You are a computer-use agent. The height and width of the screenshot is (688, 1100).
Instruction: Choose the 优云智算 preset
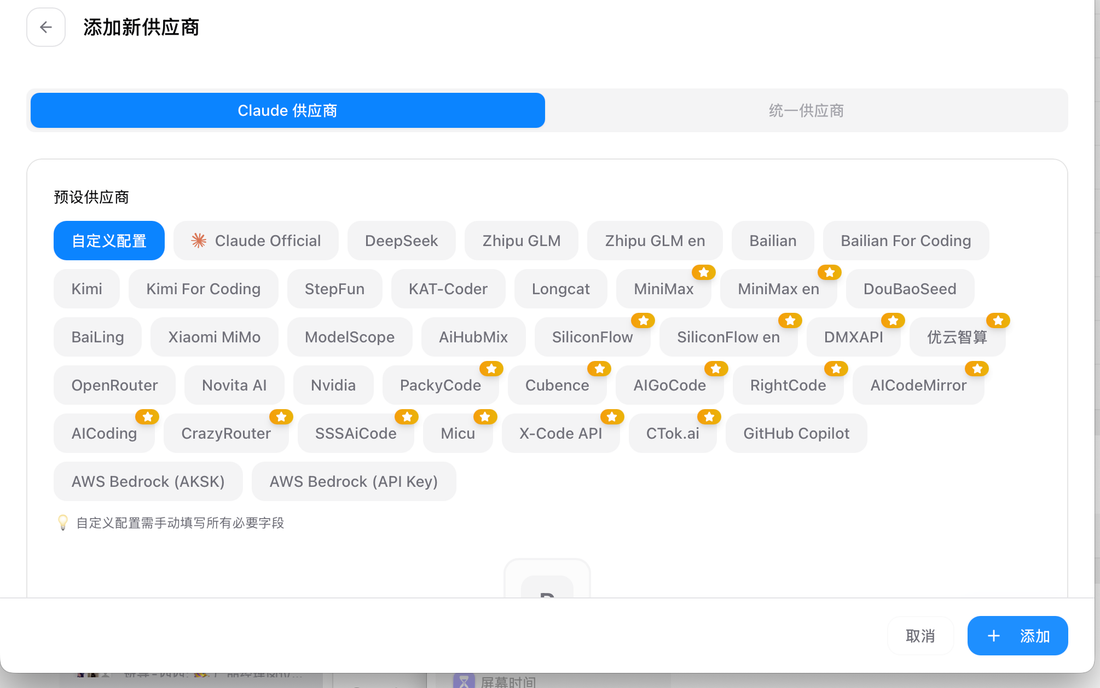(x=958, y=337)
